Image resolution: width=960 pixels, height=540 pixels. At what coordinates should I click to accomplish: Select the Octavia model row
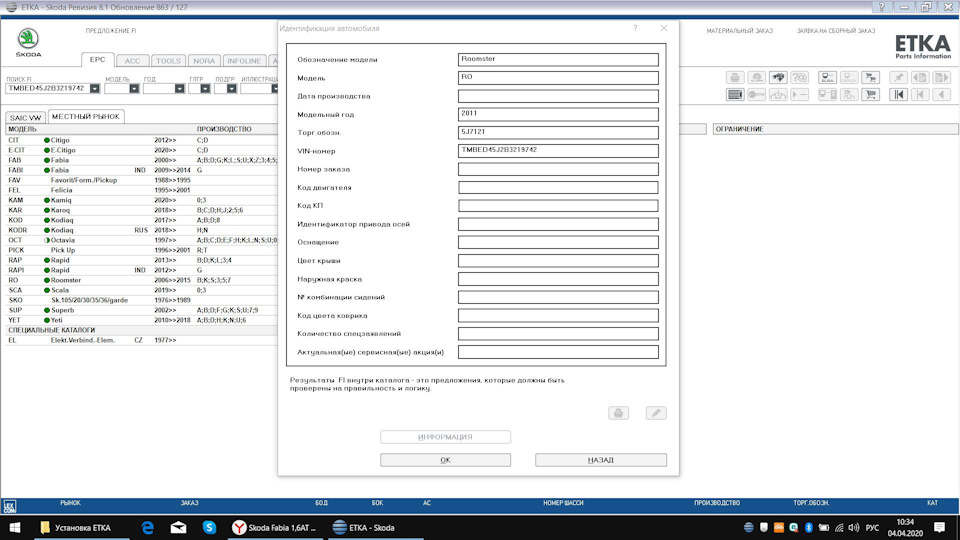point(141,240)
